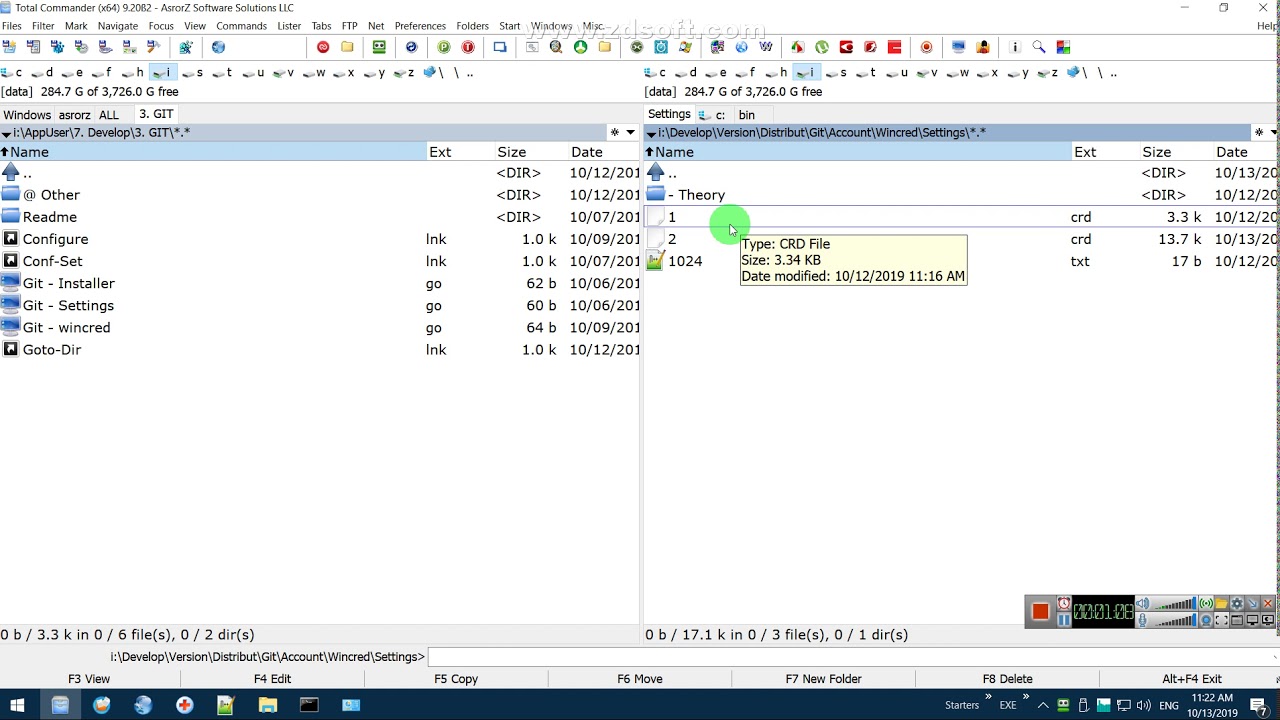This screenshot has width=1280, height=720.
Task: Click recorder full-screen capture mode icon
Action: click(1221, 620)
